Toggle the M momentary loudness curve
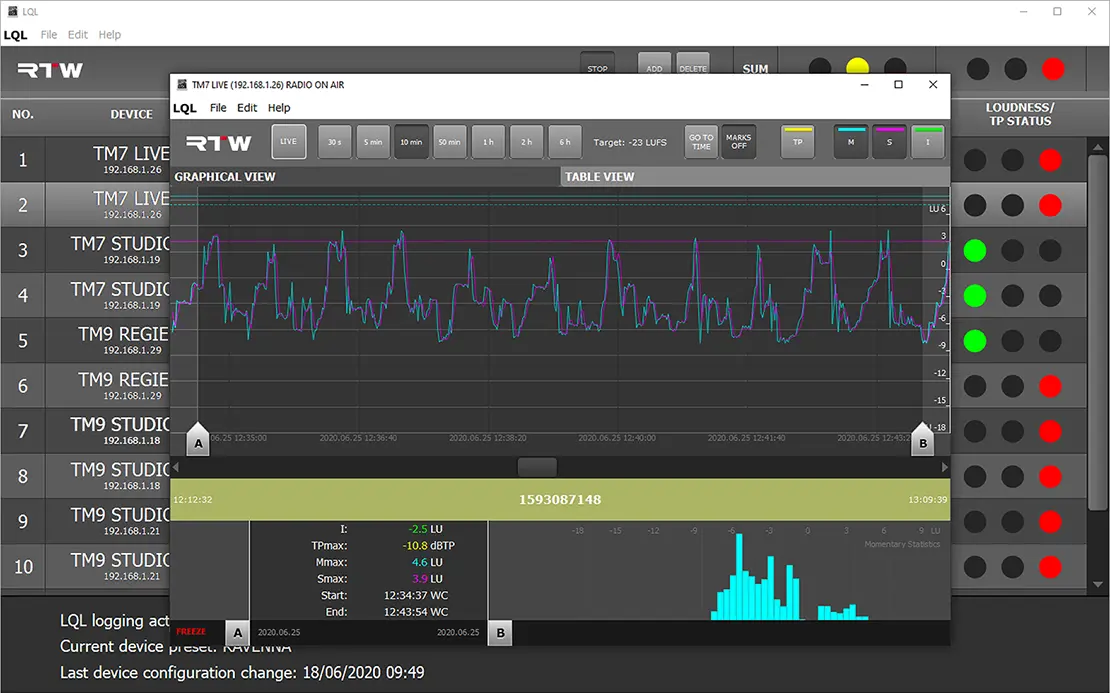Viewport: 1110px width, 693px height. (852, 142)
